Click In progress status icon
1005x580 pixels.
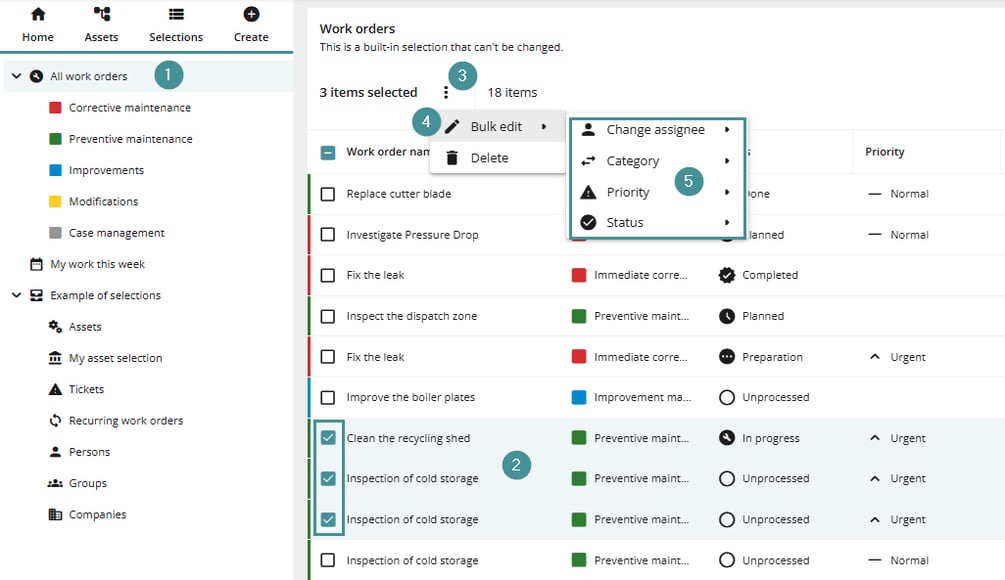coord(727,438)
